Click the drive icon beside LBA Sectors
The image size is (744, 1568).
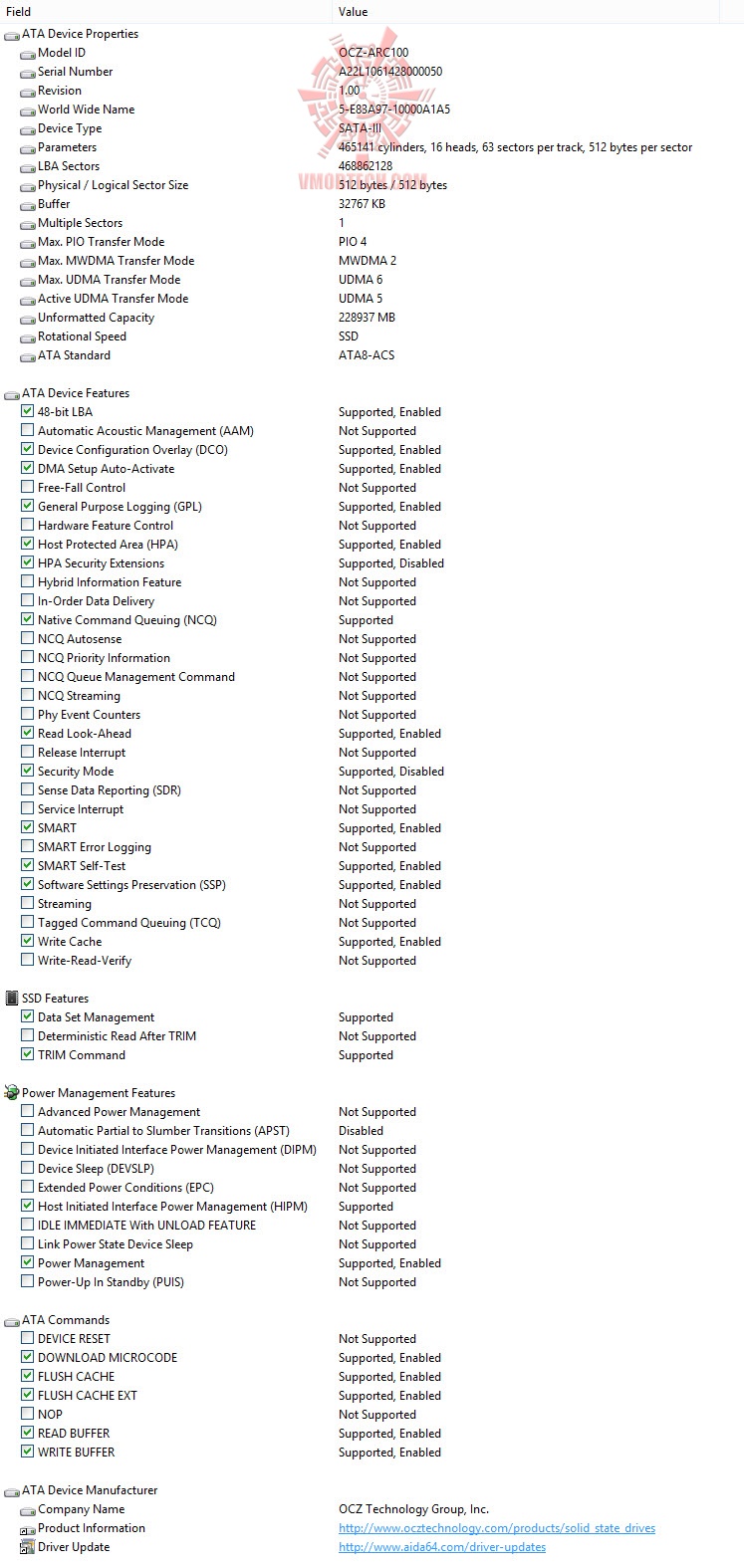pyautogui.click(x=28, y=166)
